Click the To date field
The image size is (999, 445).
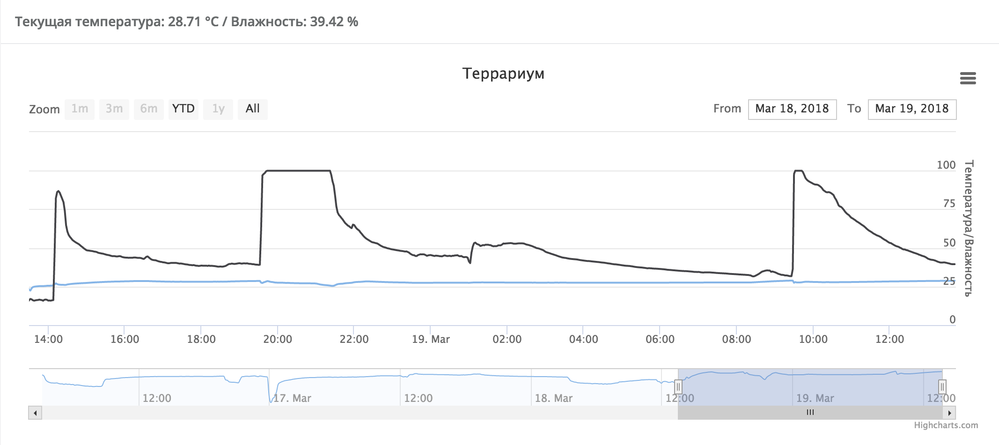912,109
